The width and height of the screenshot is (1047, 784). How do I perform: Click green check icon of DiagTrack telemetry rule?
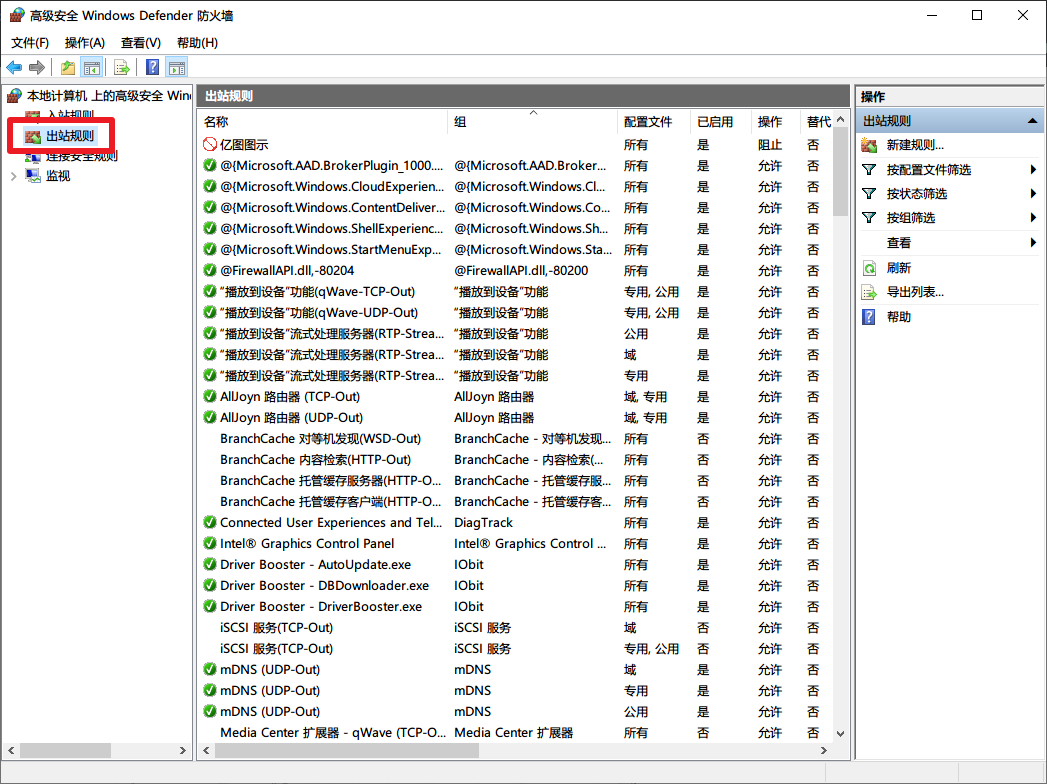(x=210, y=522)
